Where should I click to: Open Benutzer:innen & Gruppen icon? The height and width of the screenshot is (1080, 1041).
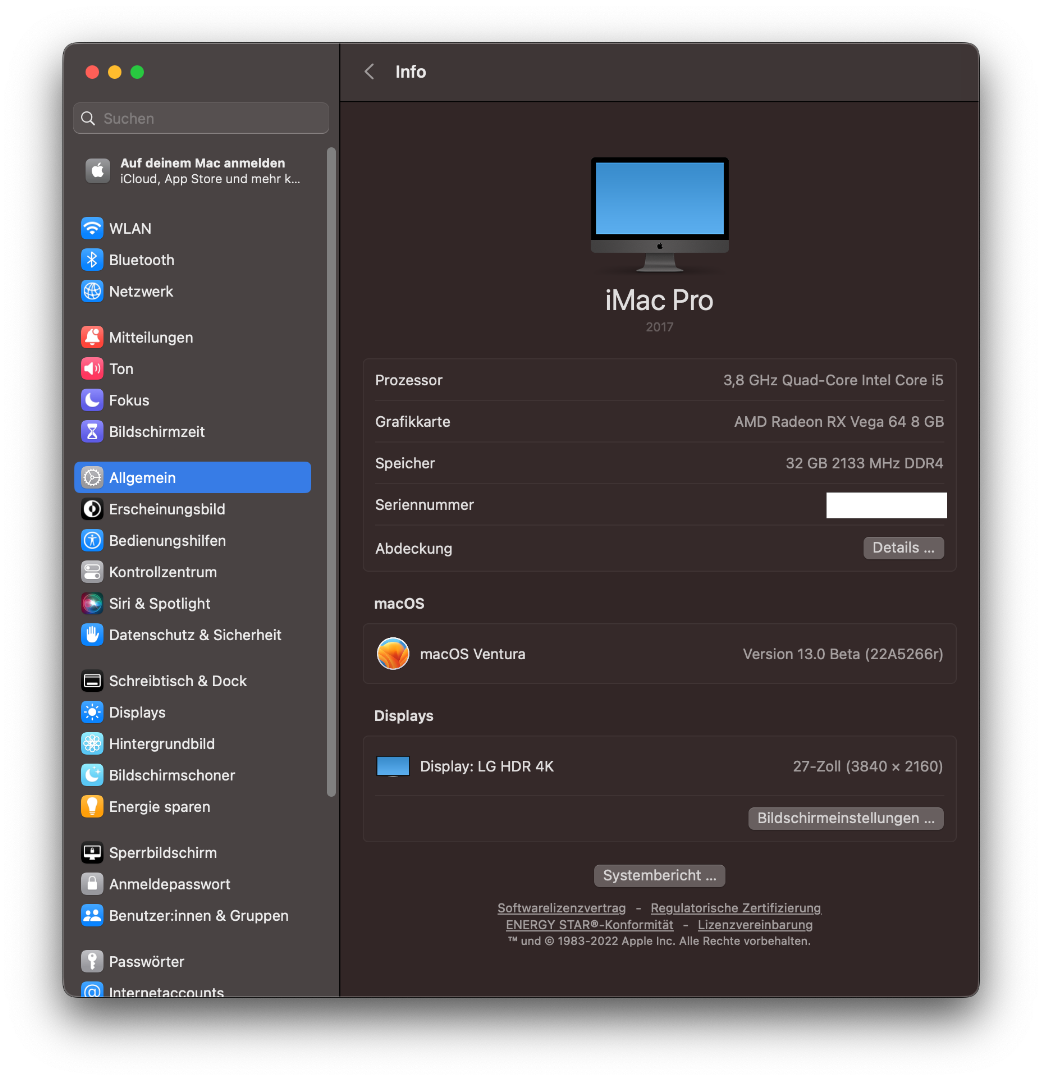(x=92, y=915)
